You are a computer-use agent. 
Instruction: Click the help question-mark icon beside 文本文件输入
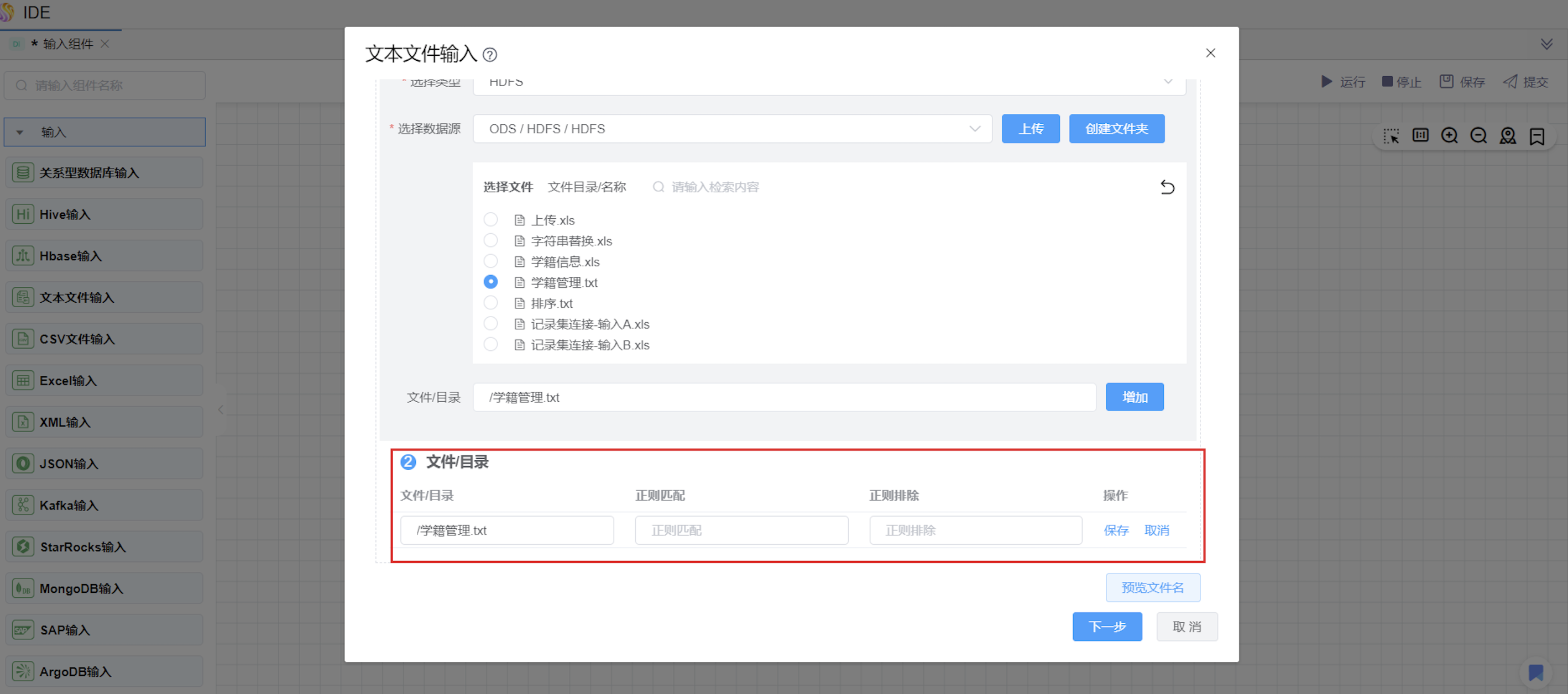tap(489, 55)
